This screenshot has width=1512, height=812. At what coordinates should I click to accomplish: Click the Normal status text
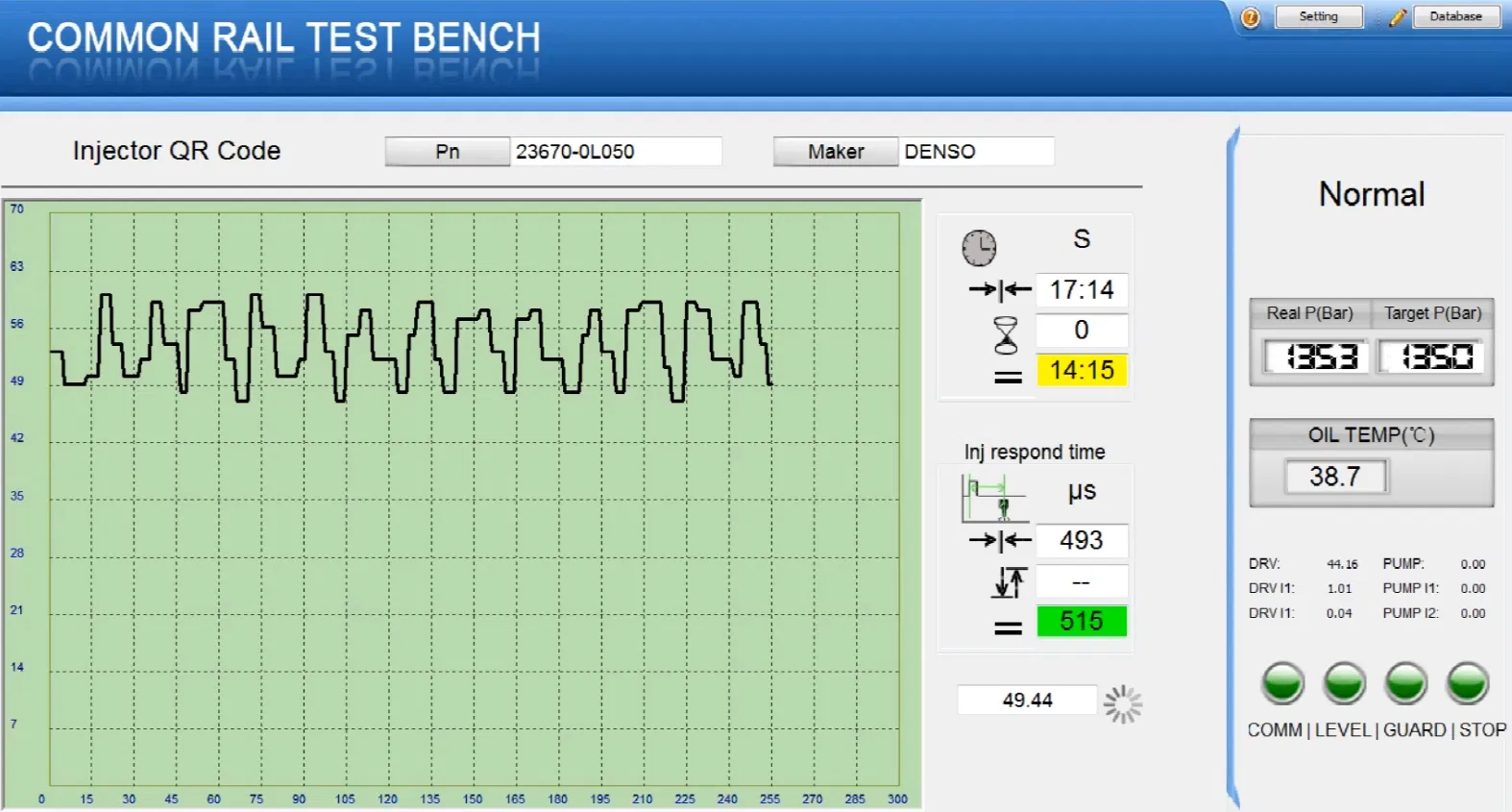1372,194
